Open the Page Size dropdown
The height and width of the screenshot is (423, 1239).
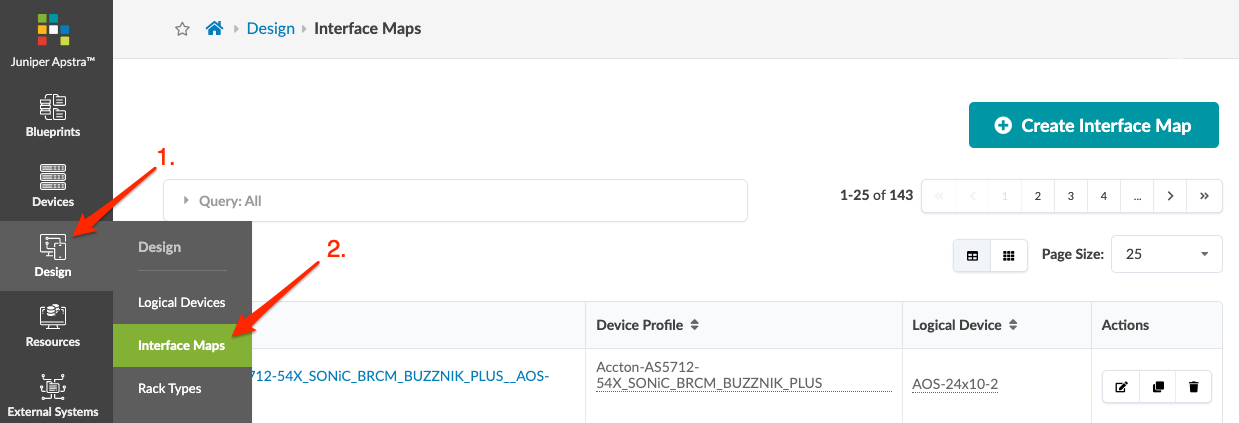coord(1167,255)
